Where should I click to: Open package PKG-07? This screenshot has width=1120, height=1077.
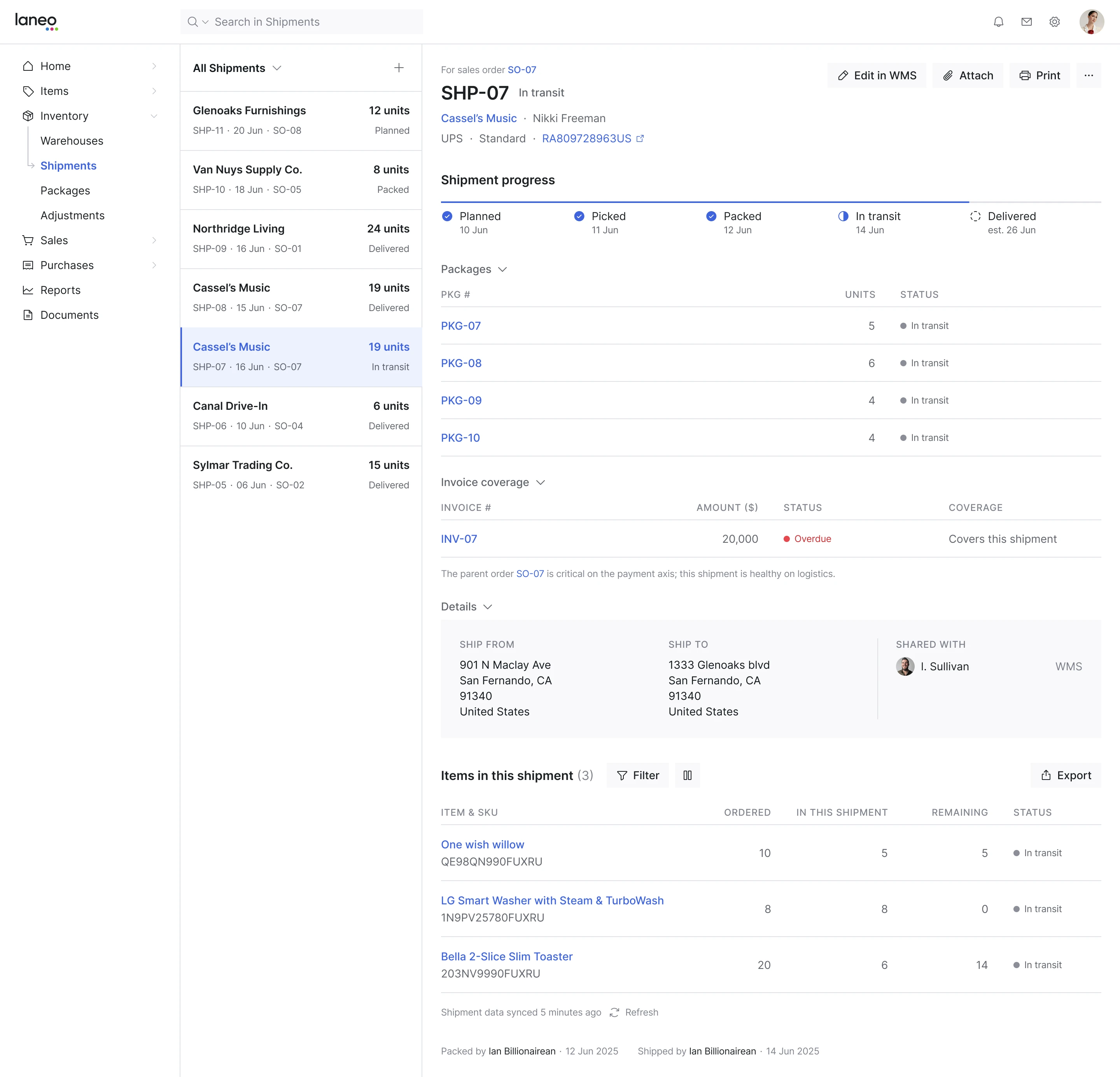pyautogui.click(x=460, y=326)
